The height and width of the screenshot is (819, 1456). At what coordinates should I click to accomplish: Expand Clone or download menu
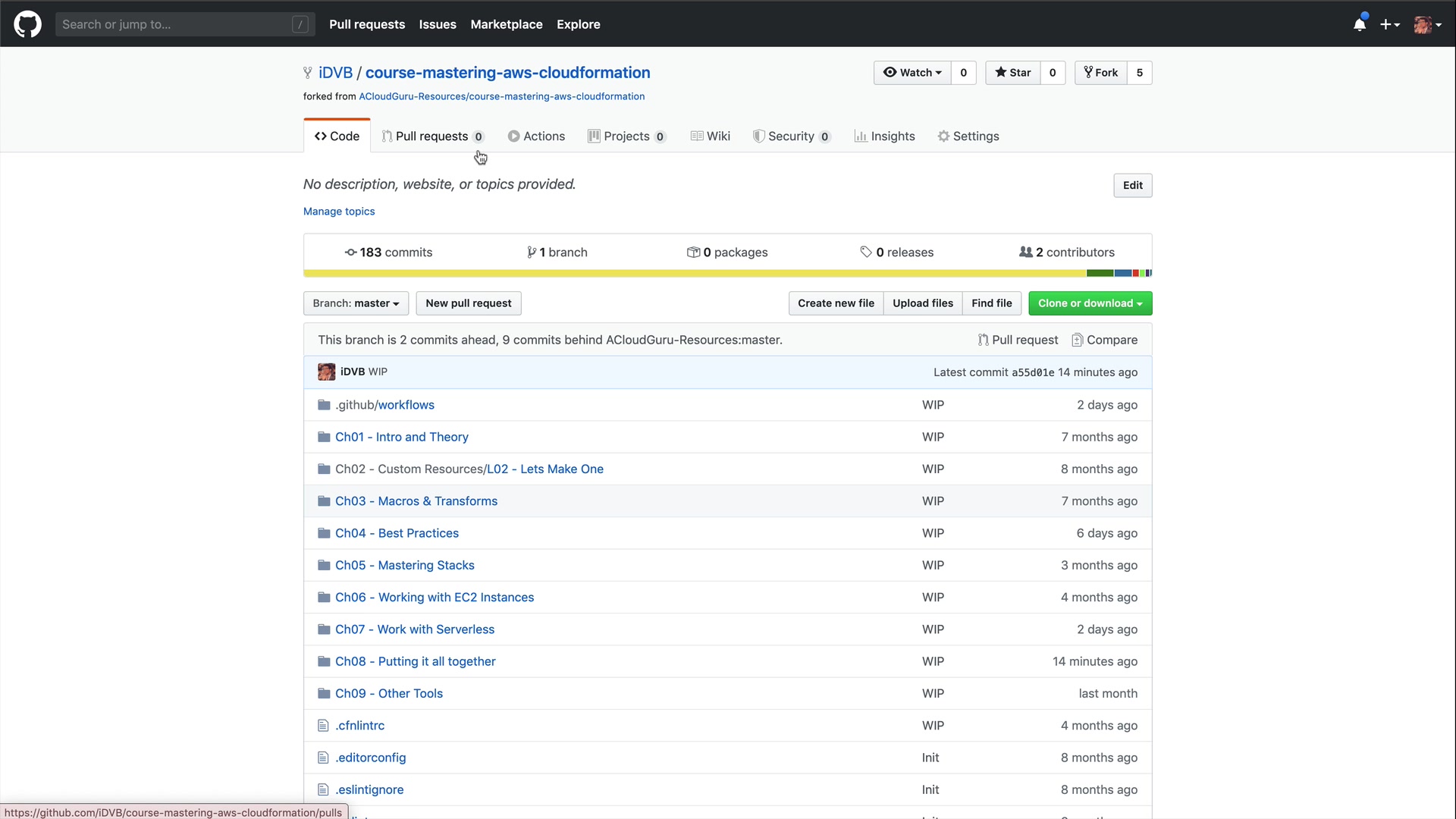pyautogui.click(x=1090, y=303)
